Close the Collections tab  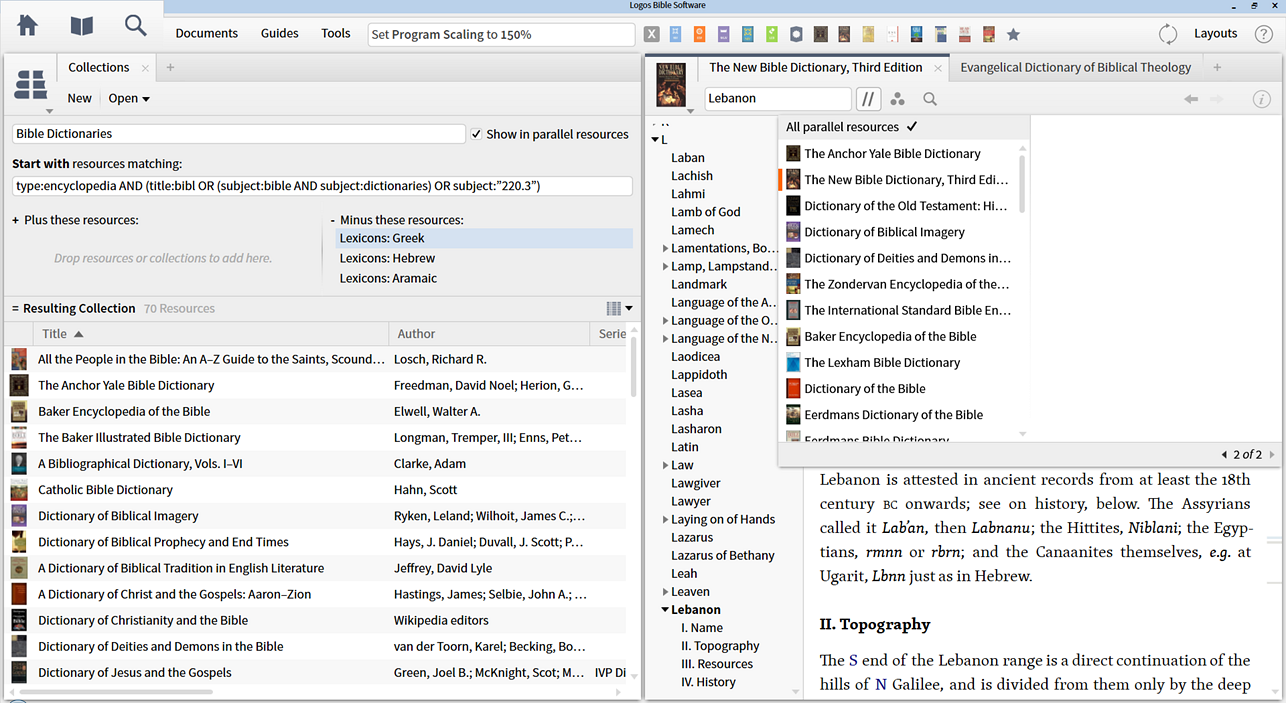click(145, 68)
